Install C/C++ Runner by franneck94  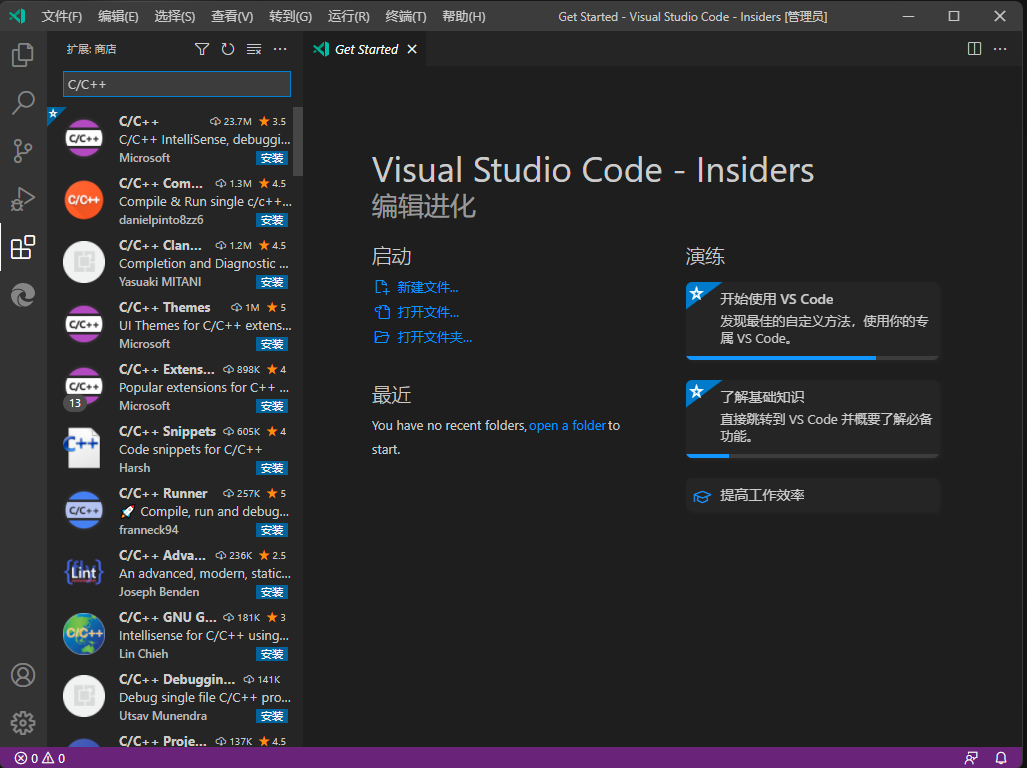(x=272, y=530)
